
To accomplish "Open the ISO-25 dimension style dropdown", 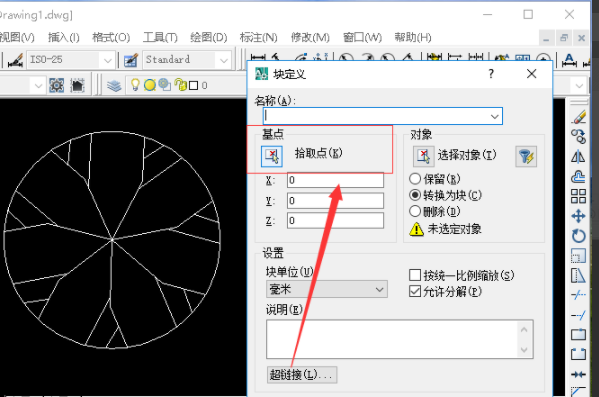I will coord(107,60).
